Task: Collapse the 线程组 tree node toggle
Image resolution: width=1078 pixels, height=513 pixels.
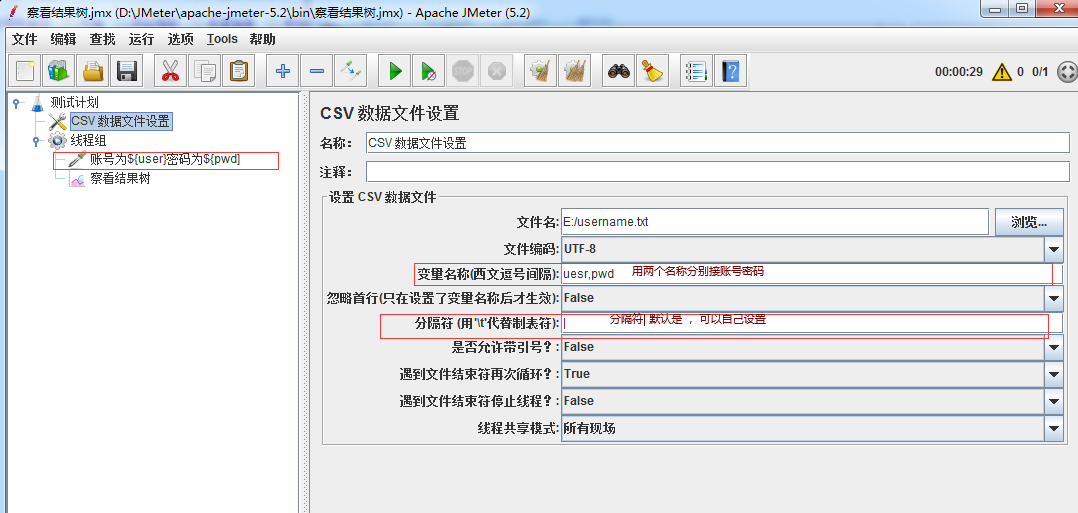Action: click(36, 141)
